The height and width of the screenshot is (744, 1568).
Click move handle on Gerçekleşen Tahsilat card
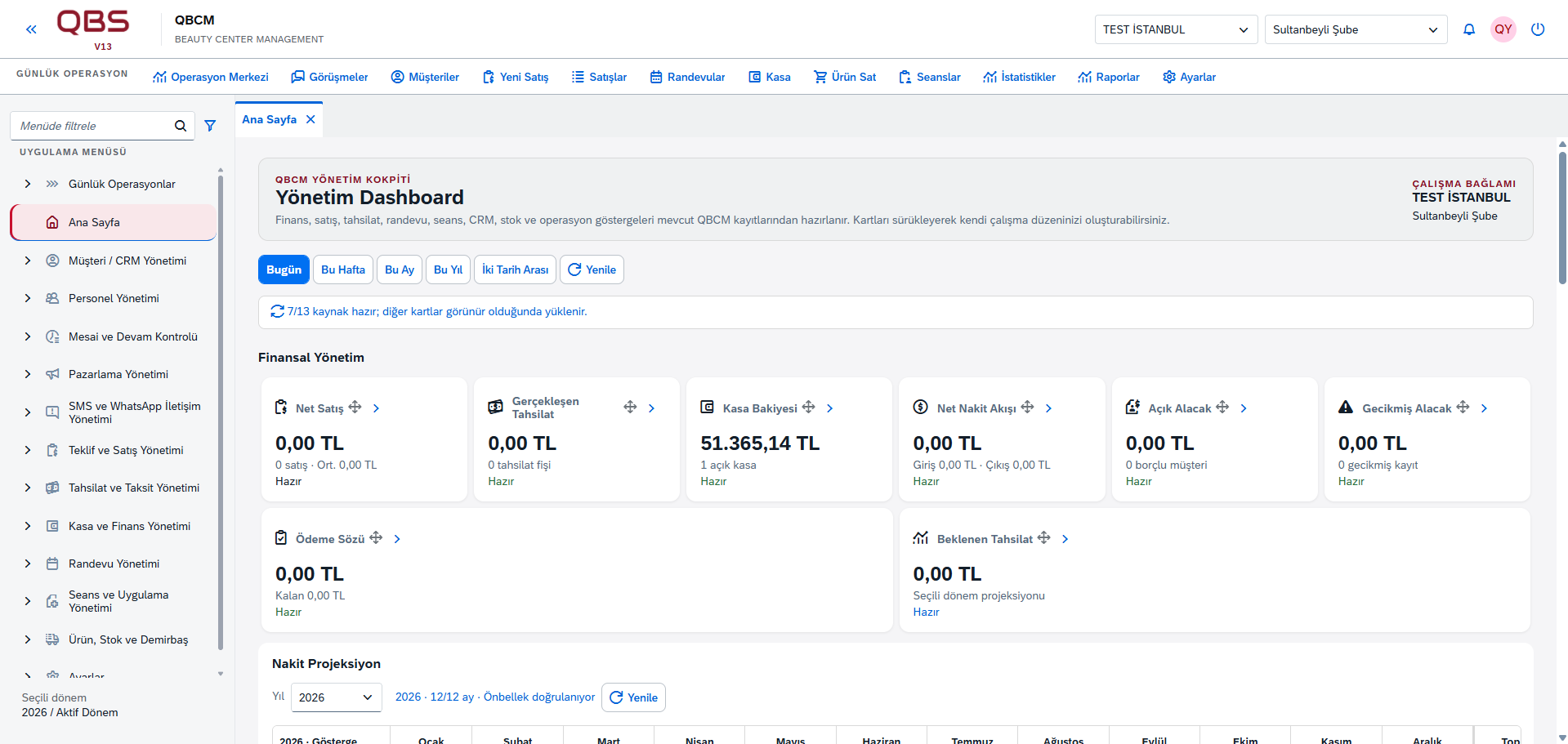[630, 407]
